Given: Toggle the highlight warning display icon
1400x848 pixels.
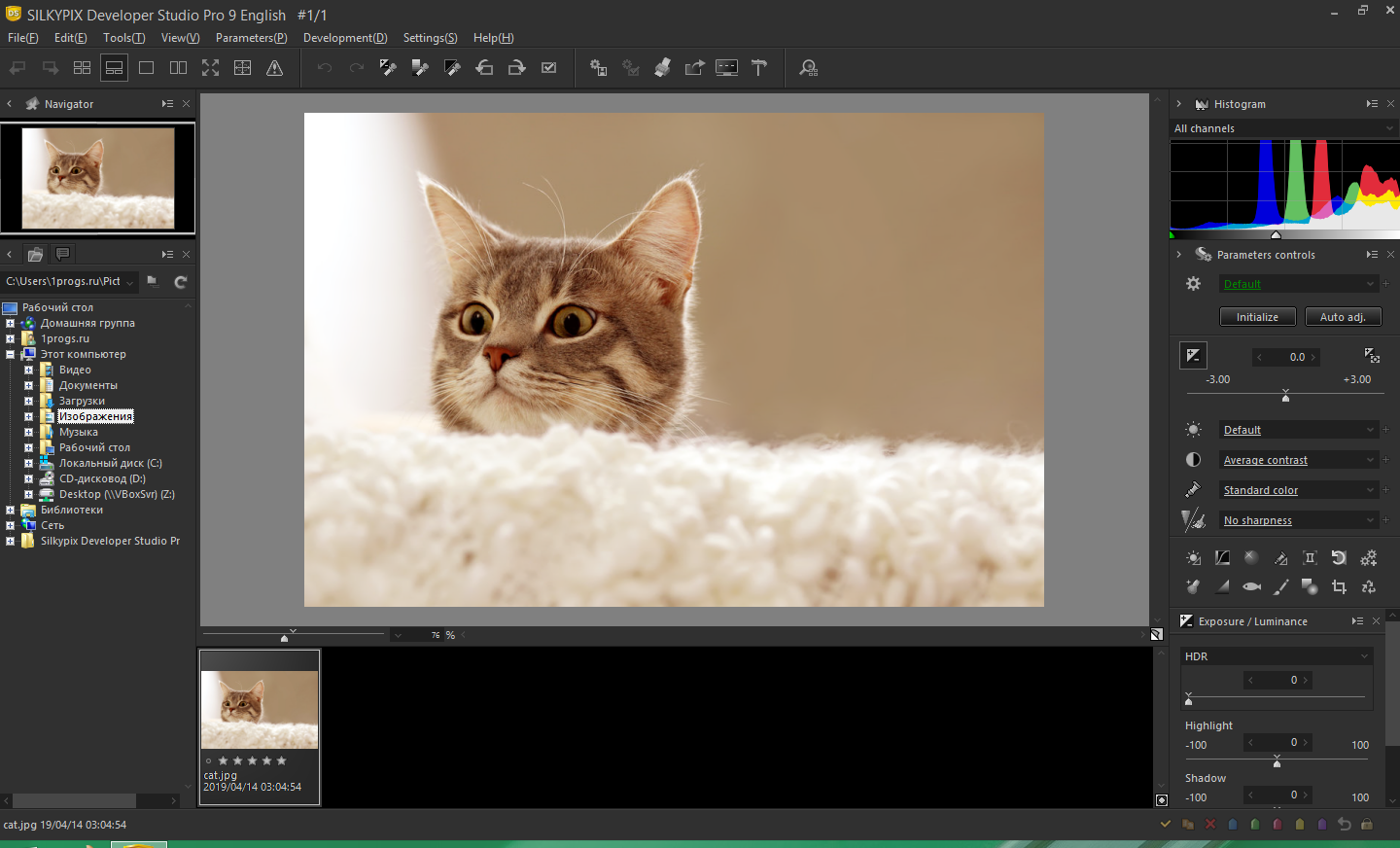Looking at the screenshot, I should click(x=275, y=67).
